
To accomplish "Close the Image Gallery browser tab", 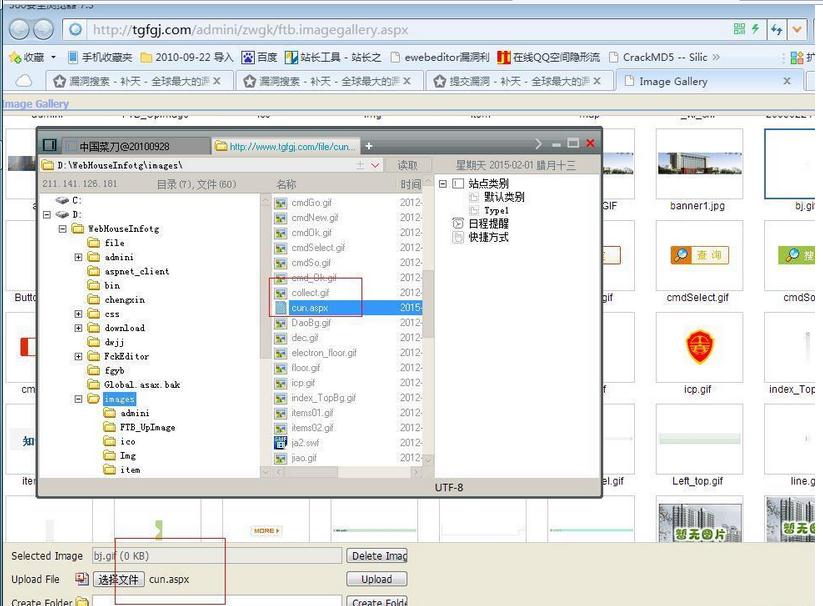I will (x=786, y=81).
